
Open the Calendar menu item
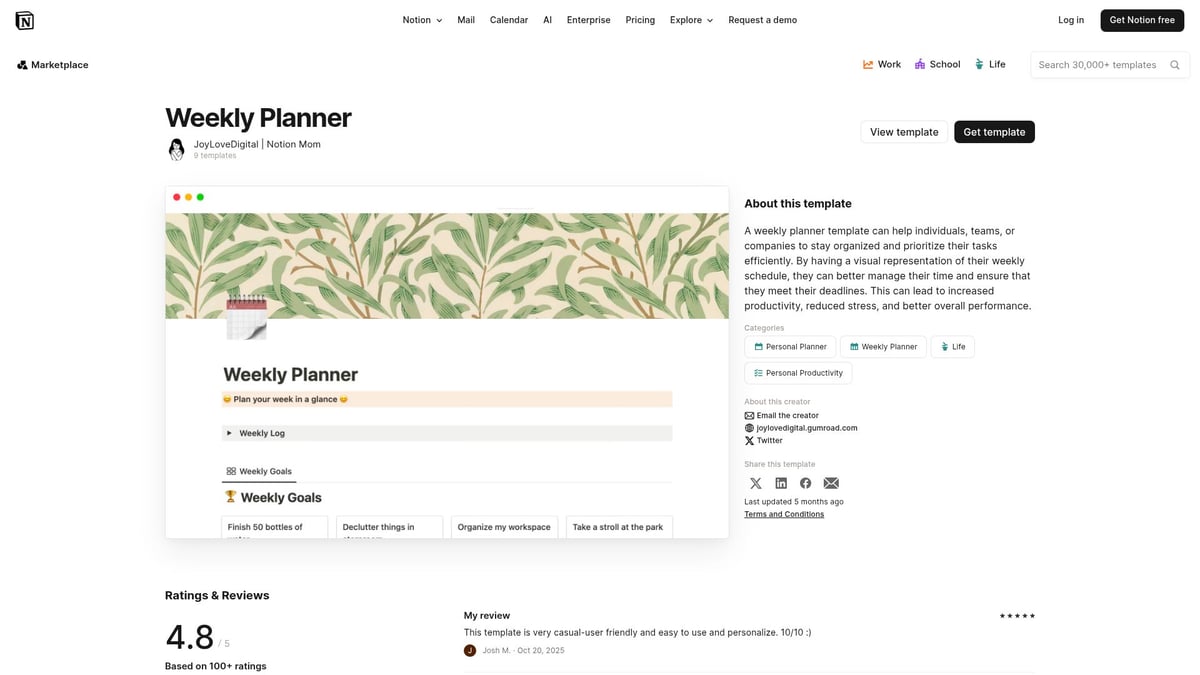click(x=509, y=19)
